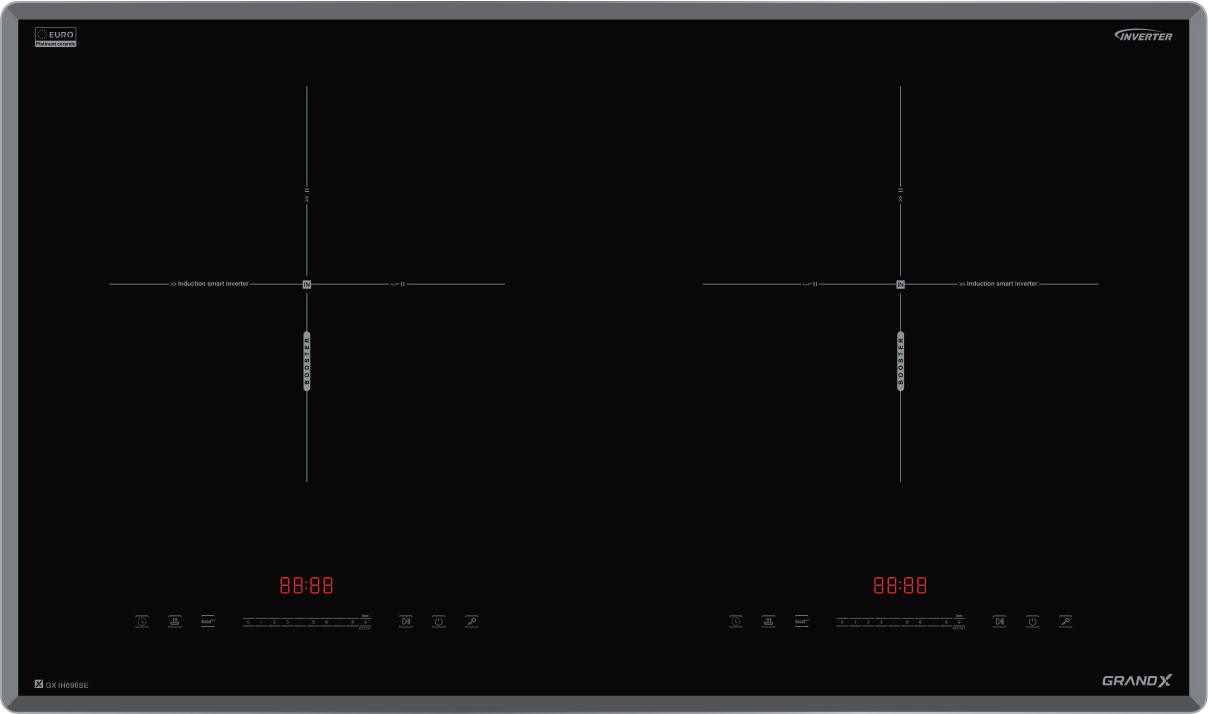Tap the left zone play/pause icon
The image size is (1208, 714).
tap(405, 621)
